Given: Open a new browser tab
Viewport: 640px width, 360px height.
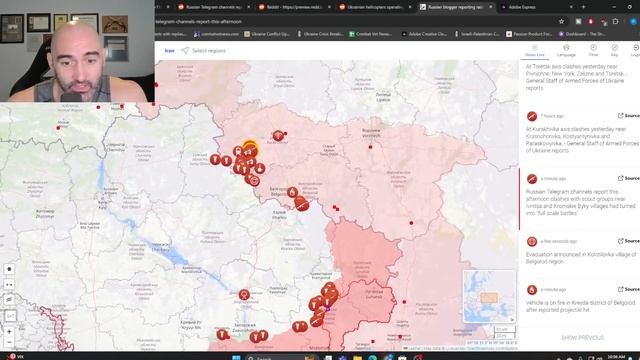Looking at the screenshot, I should [x=583, y=7].
